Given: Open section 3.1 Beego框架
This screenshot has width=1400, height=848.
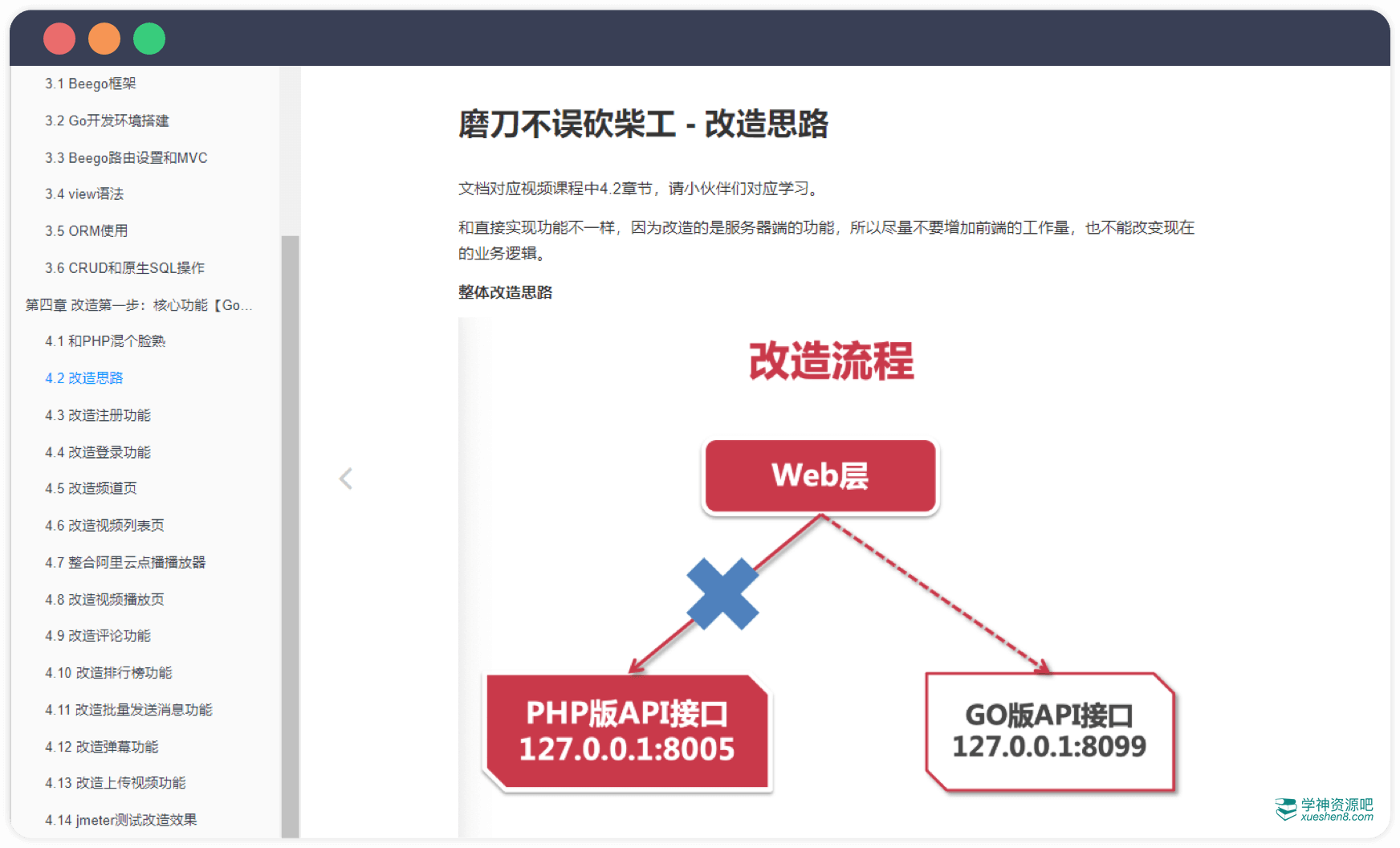Looking at the screenshot, I should pos(91,84).
